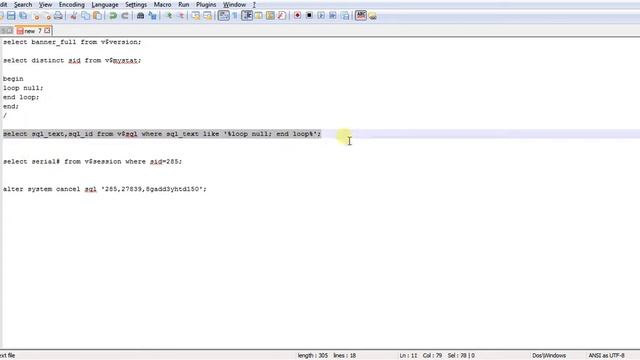Click line 'select serial# from v$session'
Screen dimensions: 640x360
click(93, 162)
